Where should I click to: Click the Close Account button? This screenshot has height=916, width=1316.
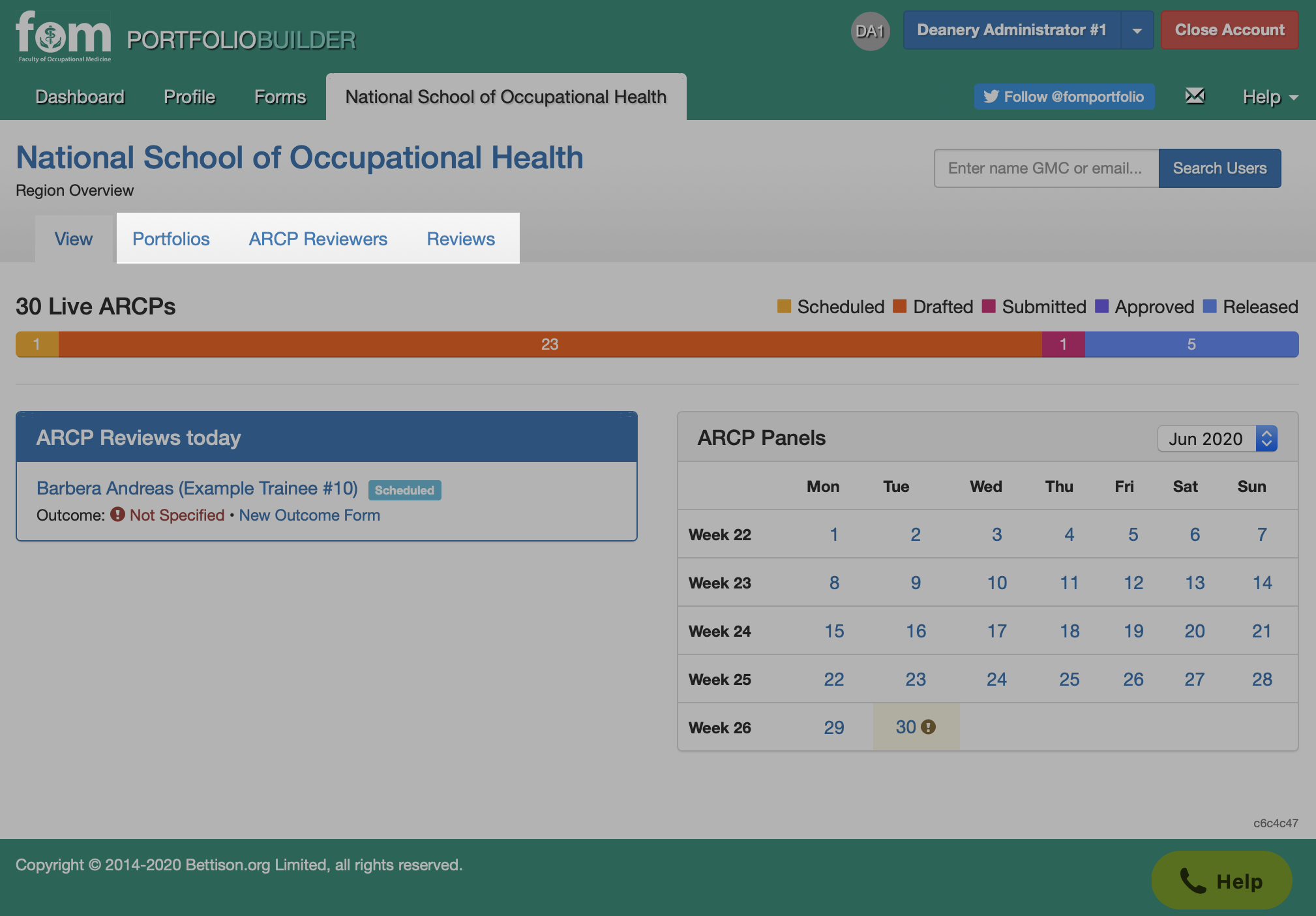tap(1229, 30)
